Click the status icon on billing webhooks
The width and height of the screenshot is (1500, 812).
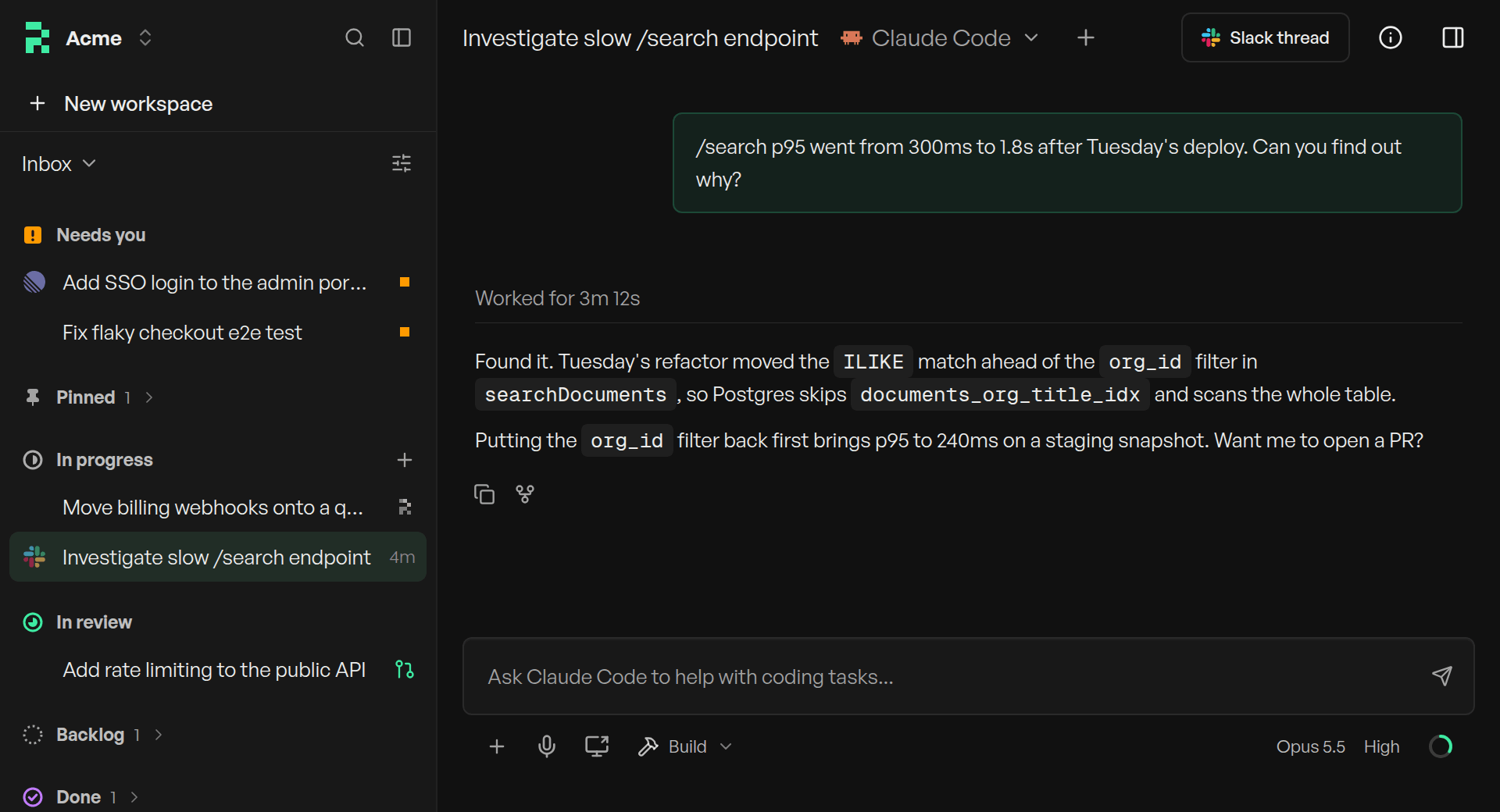(405, 507)
